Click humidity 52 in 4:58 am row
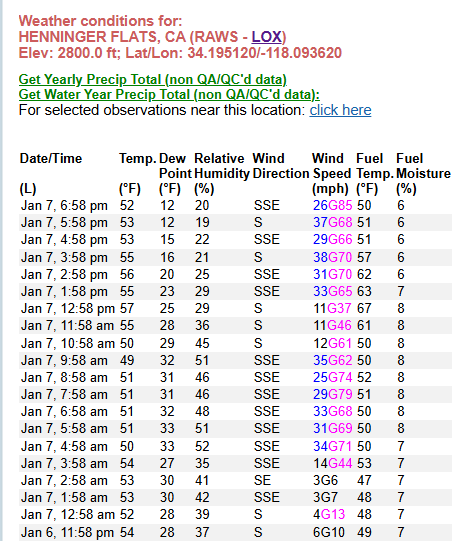Screen dimensions: 452x541 tap(202, 446)
